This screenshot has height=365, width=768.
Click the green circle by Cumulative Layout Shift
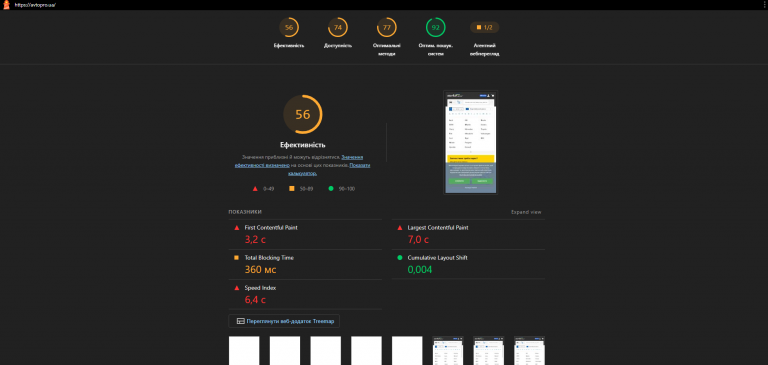pyautogui.click(x=400, y=258)
